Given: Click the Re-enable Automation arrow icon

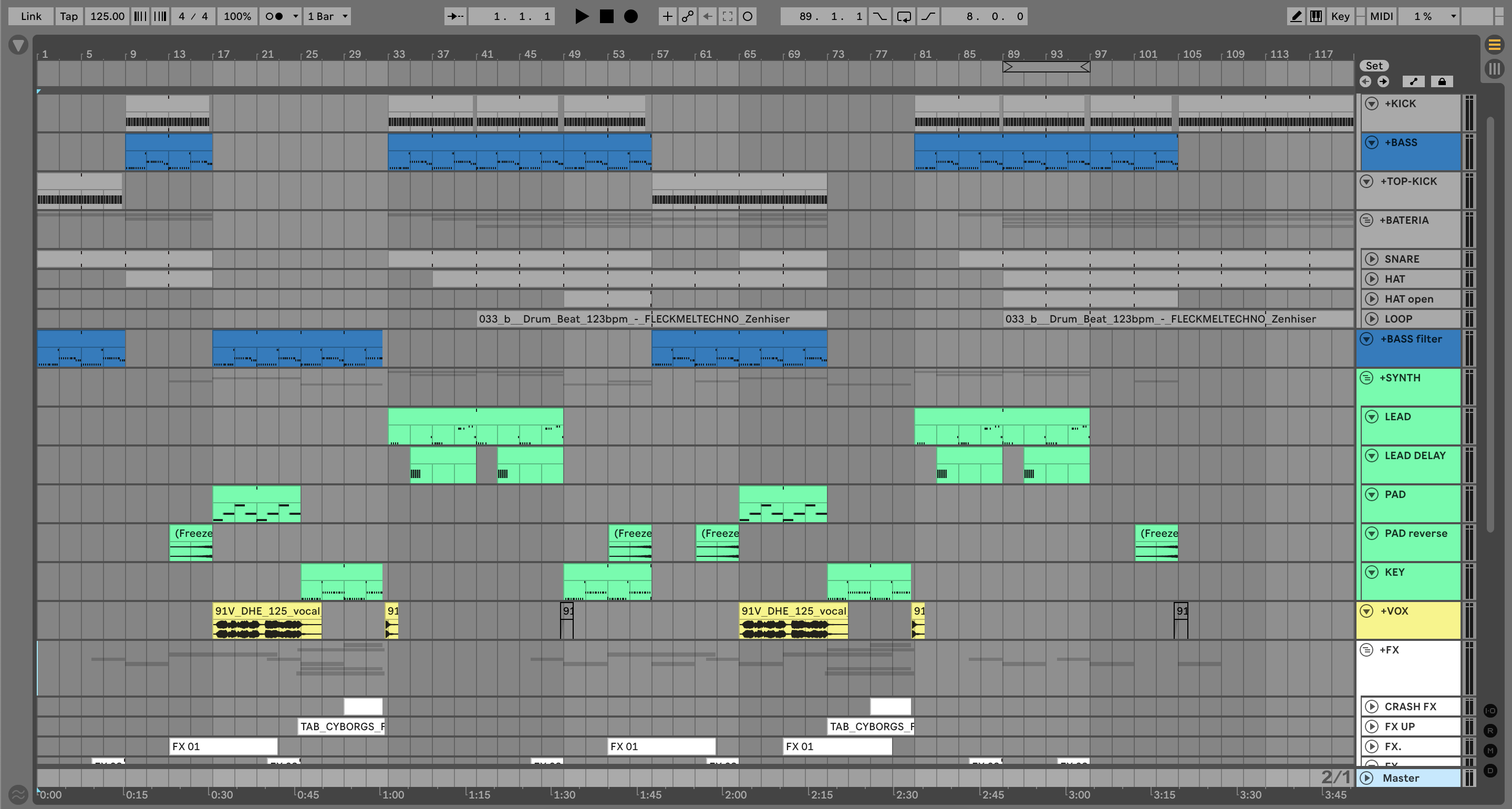Looking at the screenshot, I should (x=707, y=16).
